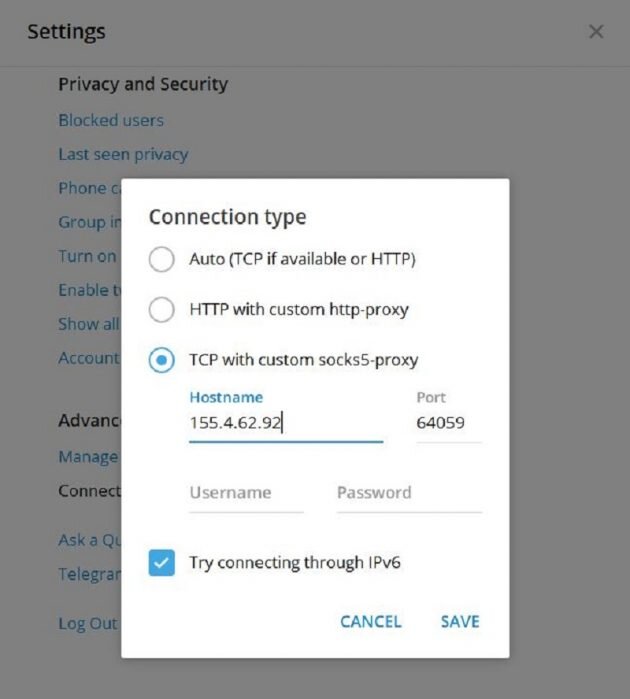
Task: Save the connection settings
Action: (460, 621)
